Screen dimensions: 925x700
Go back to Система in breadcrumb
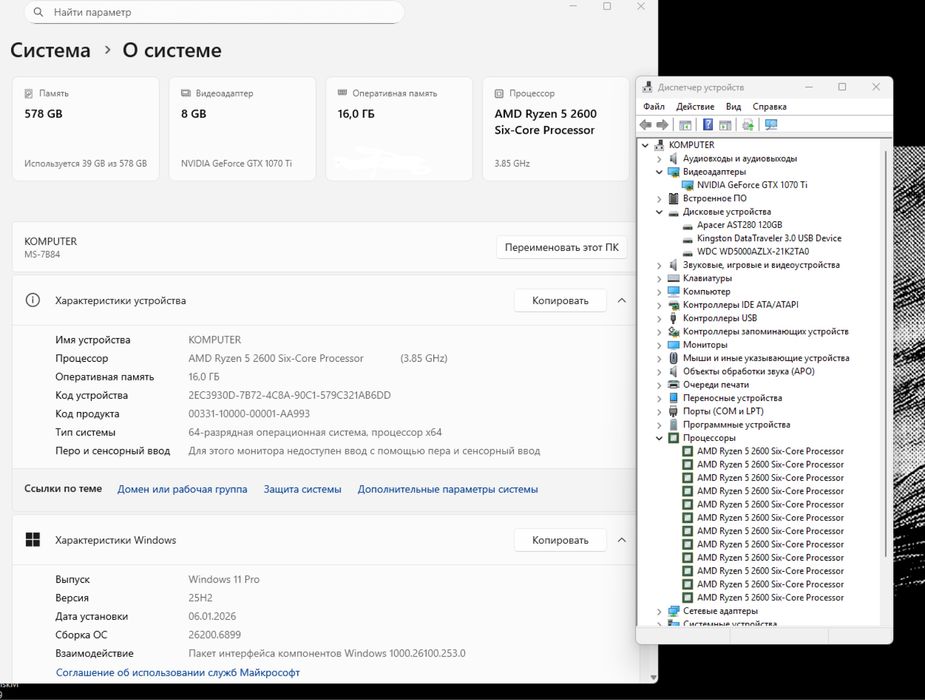click(50, 50)
